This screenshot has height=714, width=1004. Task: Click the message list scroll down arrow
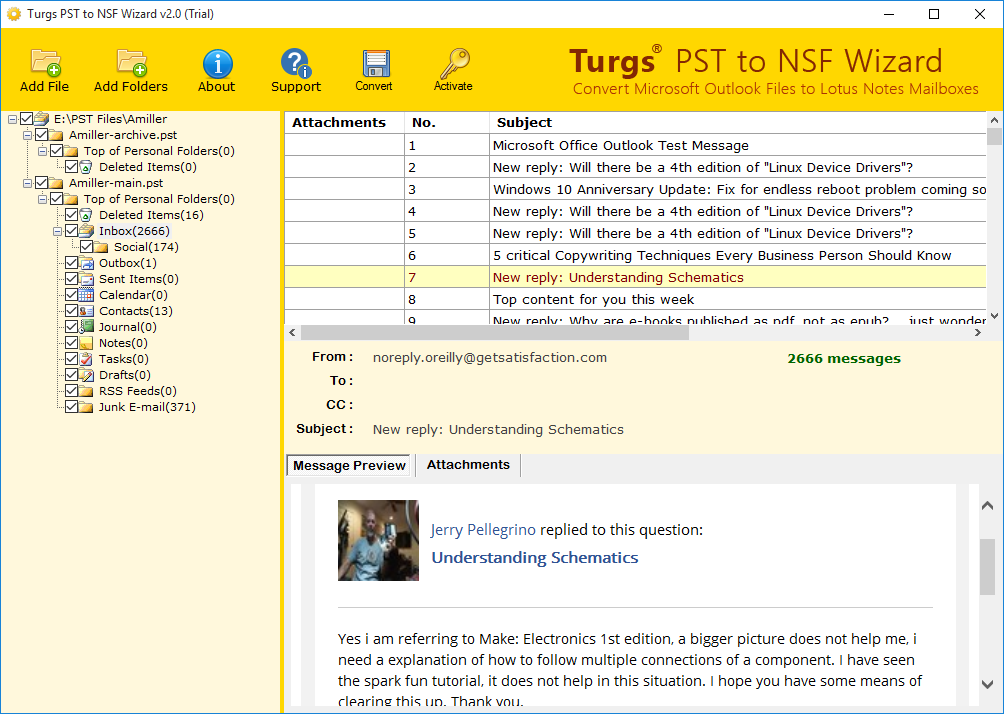(994, 316)
